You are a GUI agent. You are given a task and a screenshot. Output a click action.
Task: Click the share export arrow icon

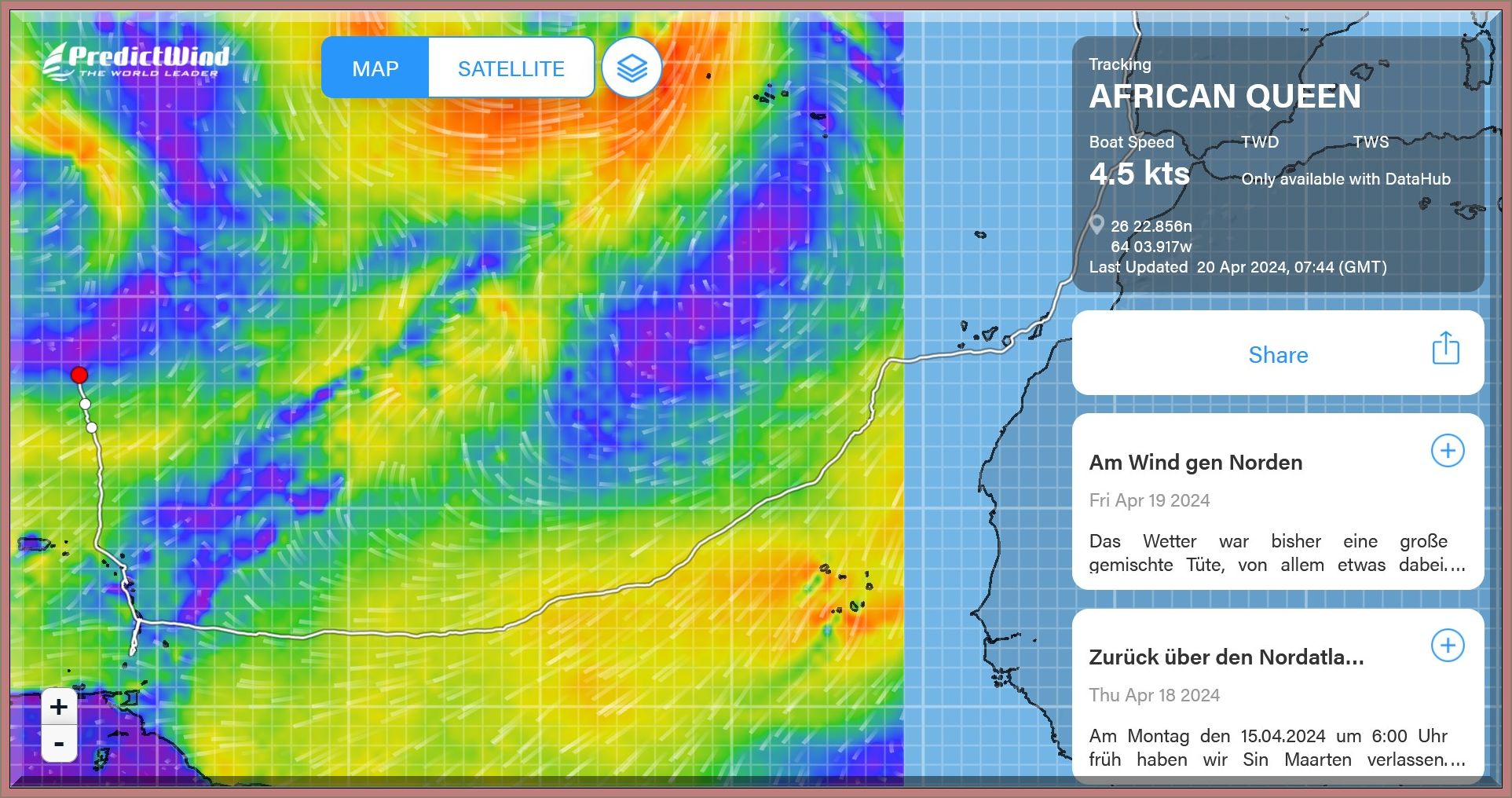pyautogui.click(x=1445, y=349)
